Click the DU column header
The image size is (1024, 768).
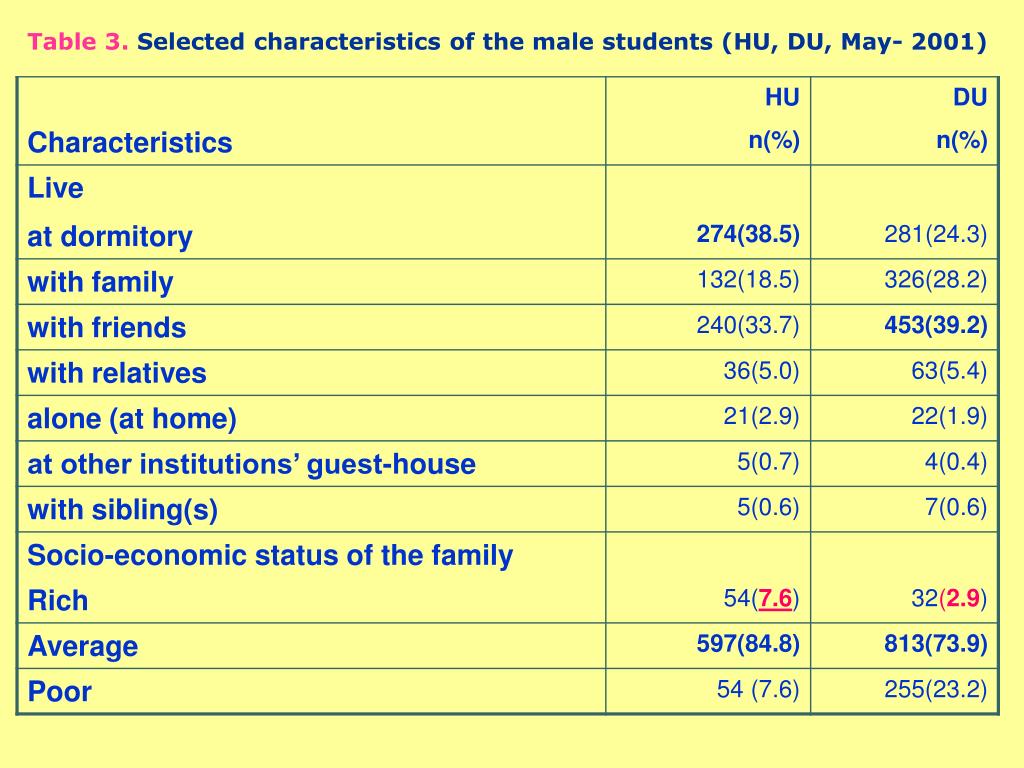pyautogui.click(x=970, y=97)
